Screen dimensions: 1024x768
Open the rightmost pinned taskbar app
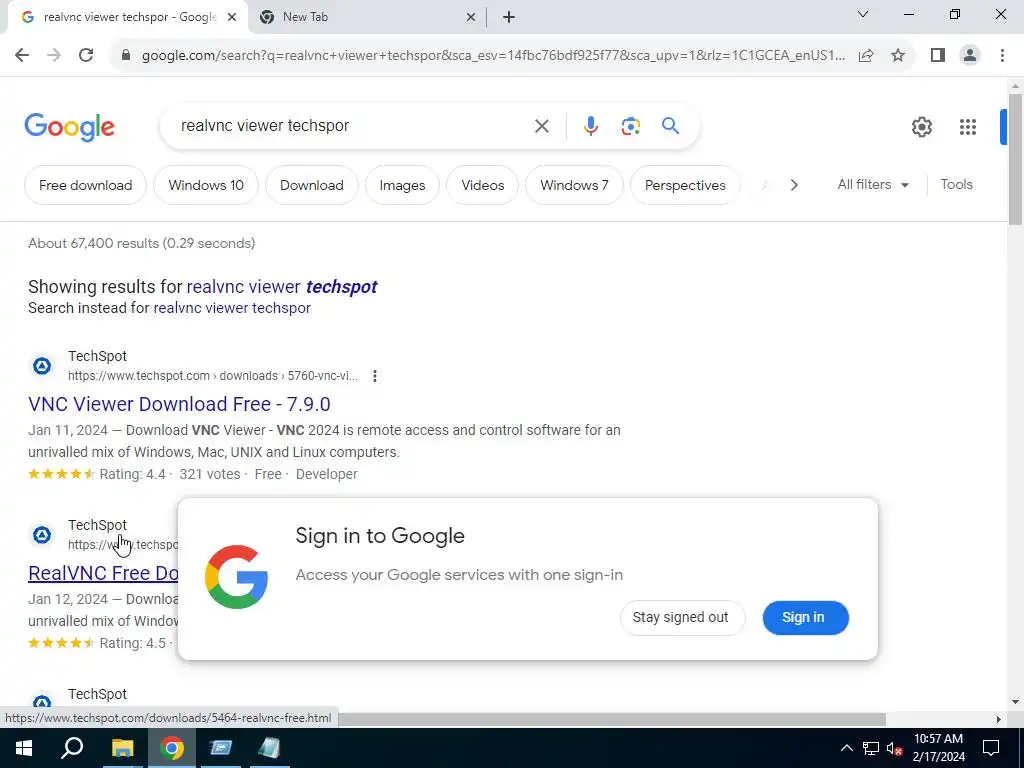point(270,748)
